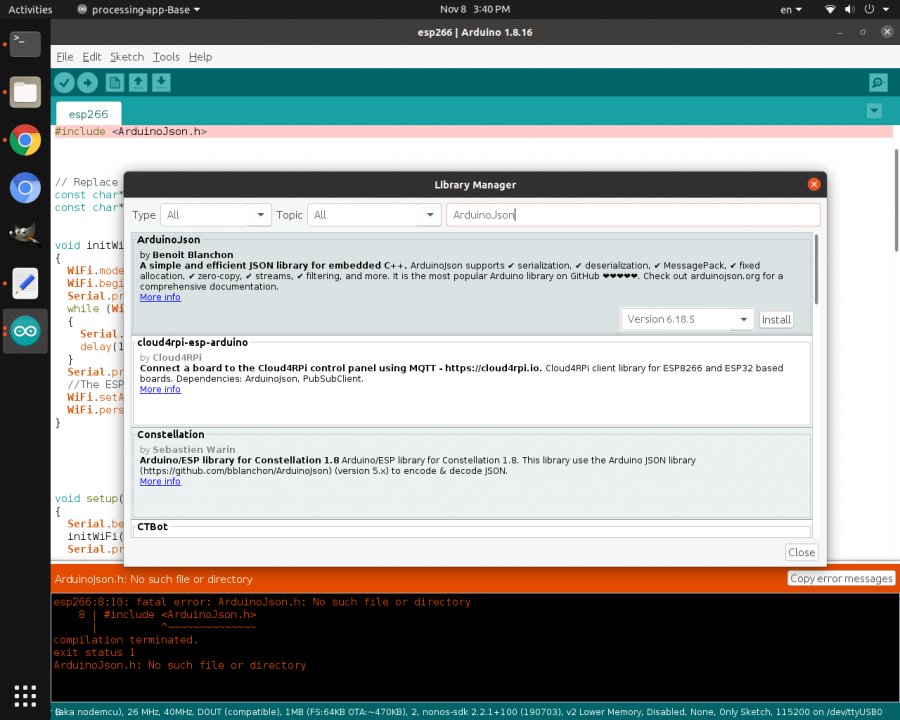This screenshot has width=900, height=720.
Task: Select the Arduino IDE dock icon
Action: (x=25, y=331)
